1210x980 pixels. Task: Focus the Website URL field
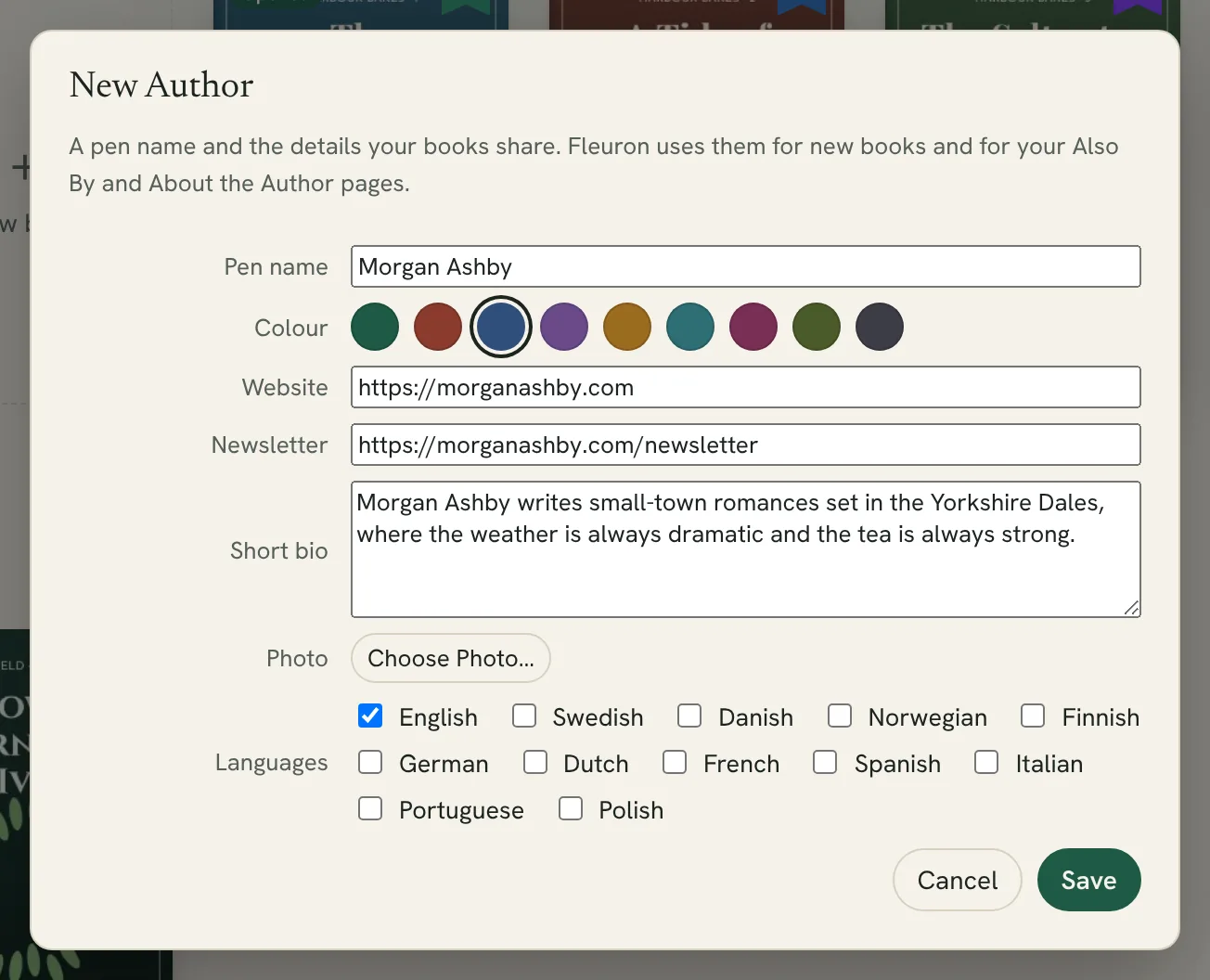(x=746, y=387)
